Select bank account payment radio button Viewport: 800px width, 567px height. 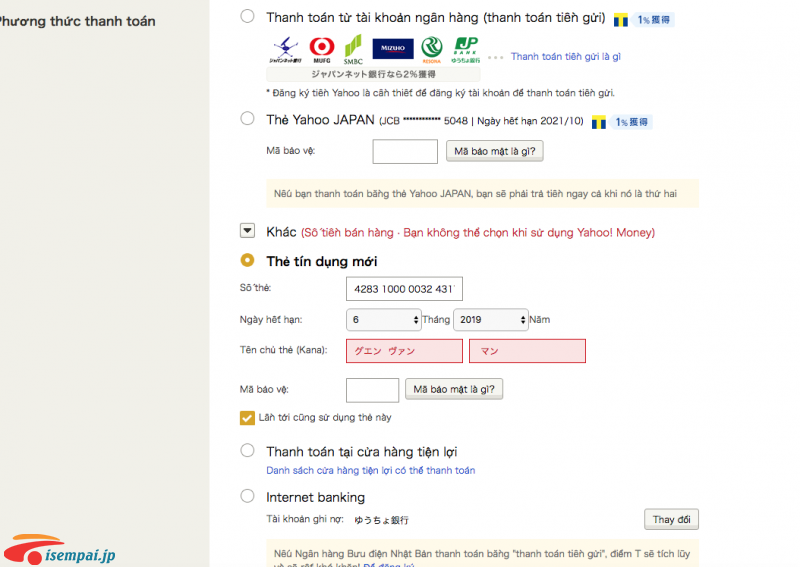pyautogui.click(x=247, y=16)
